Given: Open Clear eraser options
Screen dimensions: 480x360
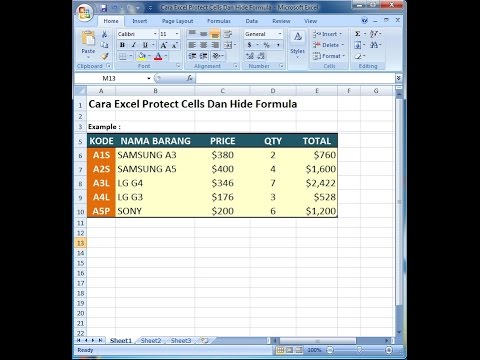Looking at the screenshot, I should (x=358, y=56).
